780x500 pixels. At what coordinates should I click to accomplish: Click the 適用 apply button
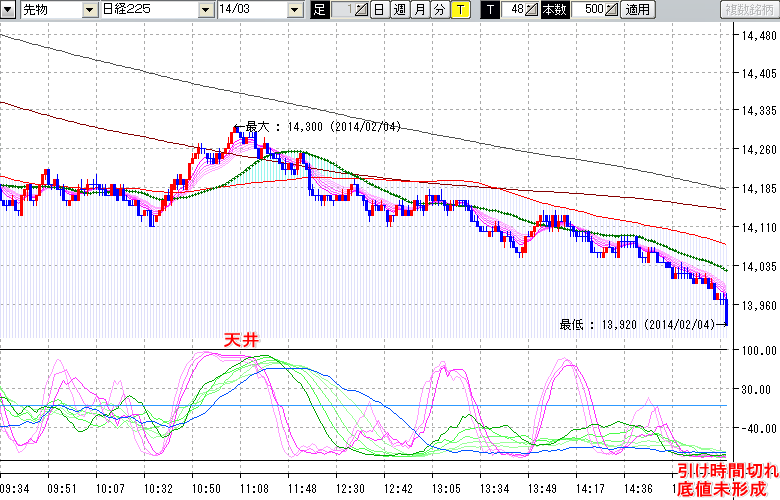(x=636, y=10)
